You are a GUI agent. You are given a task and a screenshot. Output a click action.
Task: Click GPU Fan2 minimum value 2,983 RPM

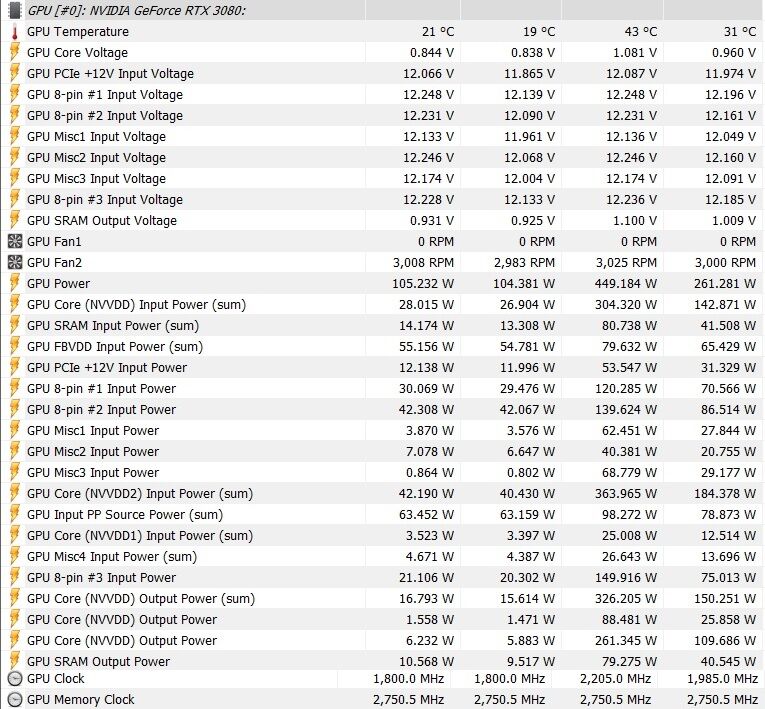pos(524,263)
